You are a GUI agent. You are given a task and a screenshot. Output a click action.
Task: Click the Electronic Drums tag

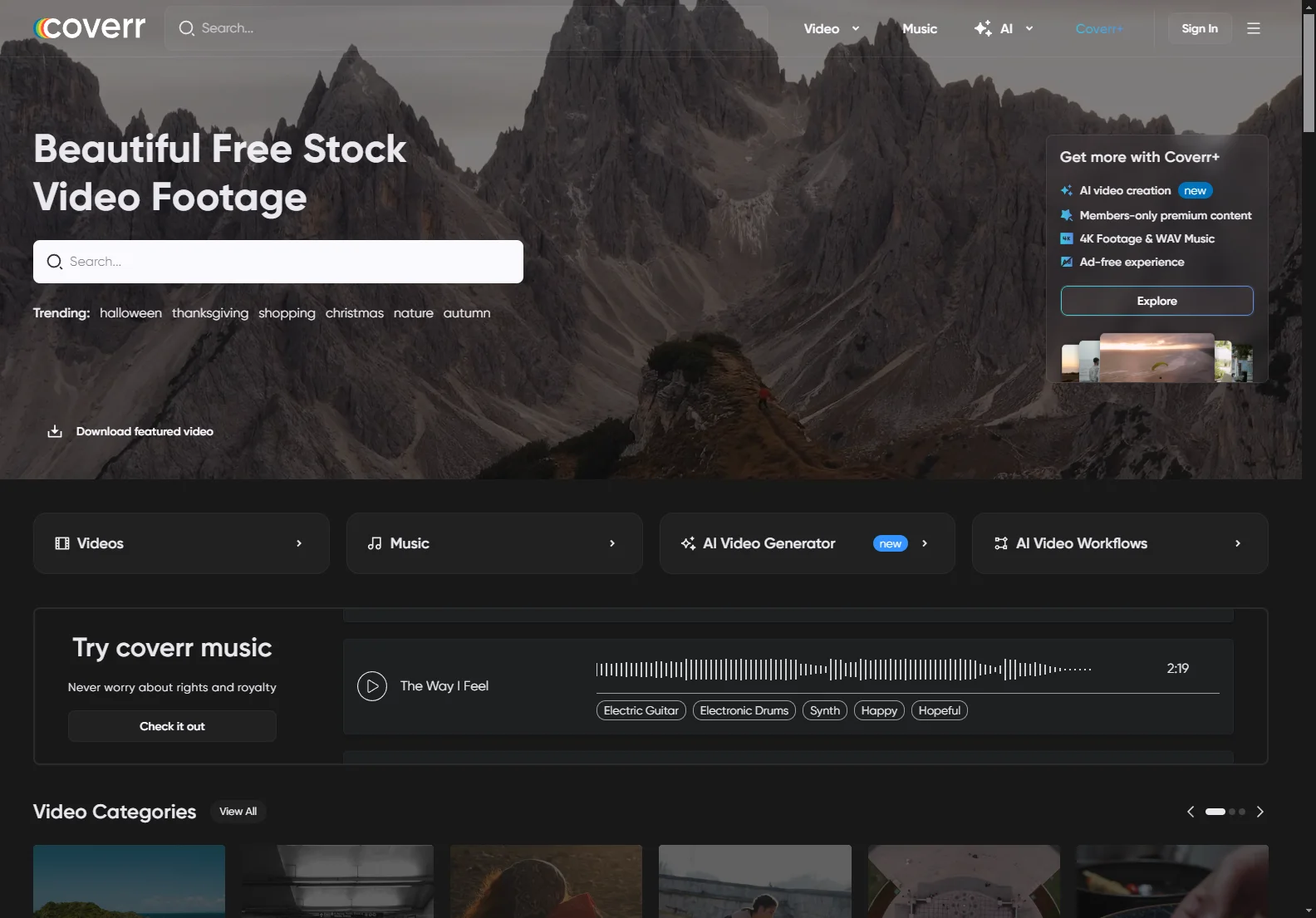tap(744, 710)
